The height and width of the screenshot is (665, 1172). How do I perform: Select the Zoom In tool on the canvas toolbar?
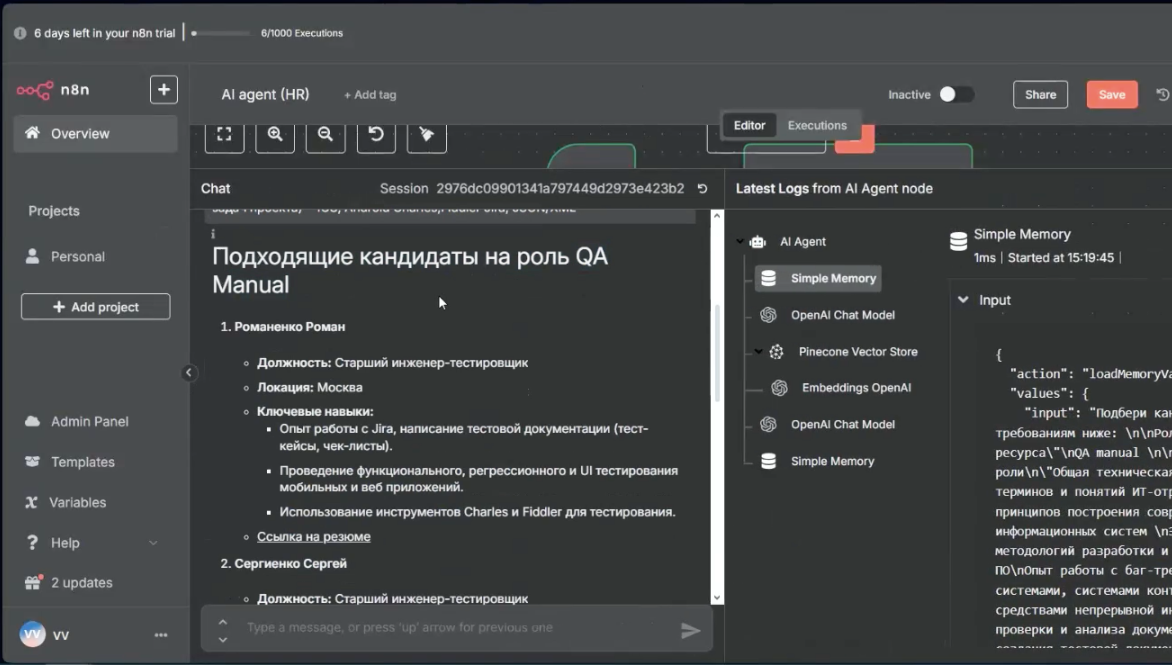[275, 136]
